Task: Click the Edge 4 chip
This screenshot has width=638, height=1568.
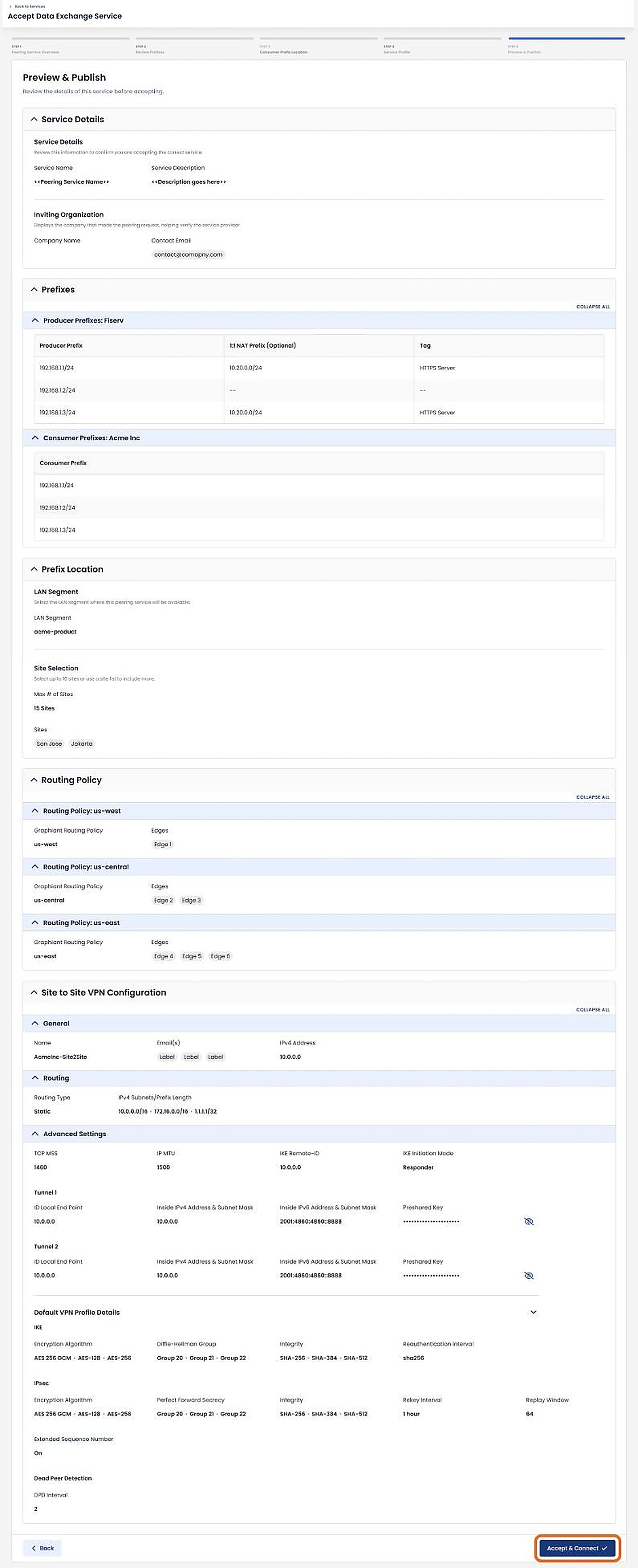Action: 164,956
